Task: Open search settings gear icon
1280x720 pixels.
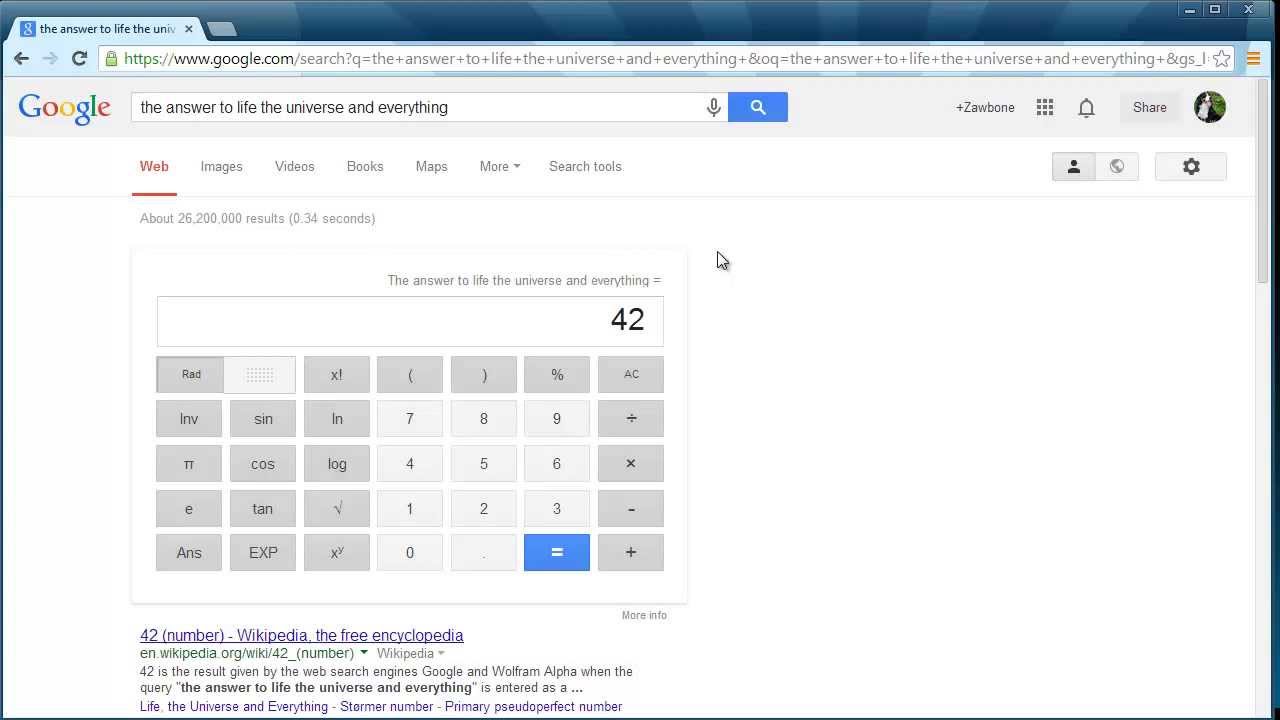Action: (x=1191, y=167)
